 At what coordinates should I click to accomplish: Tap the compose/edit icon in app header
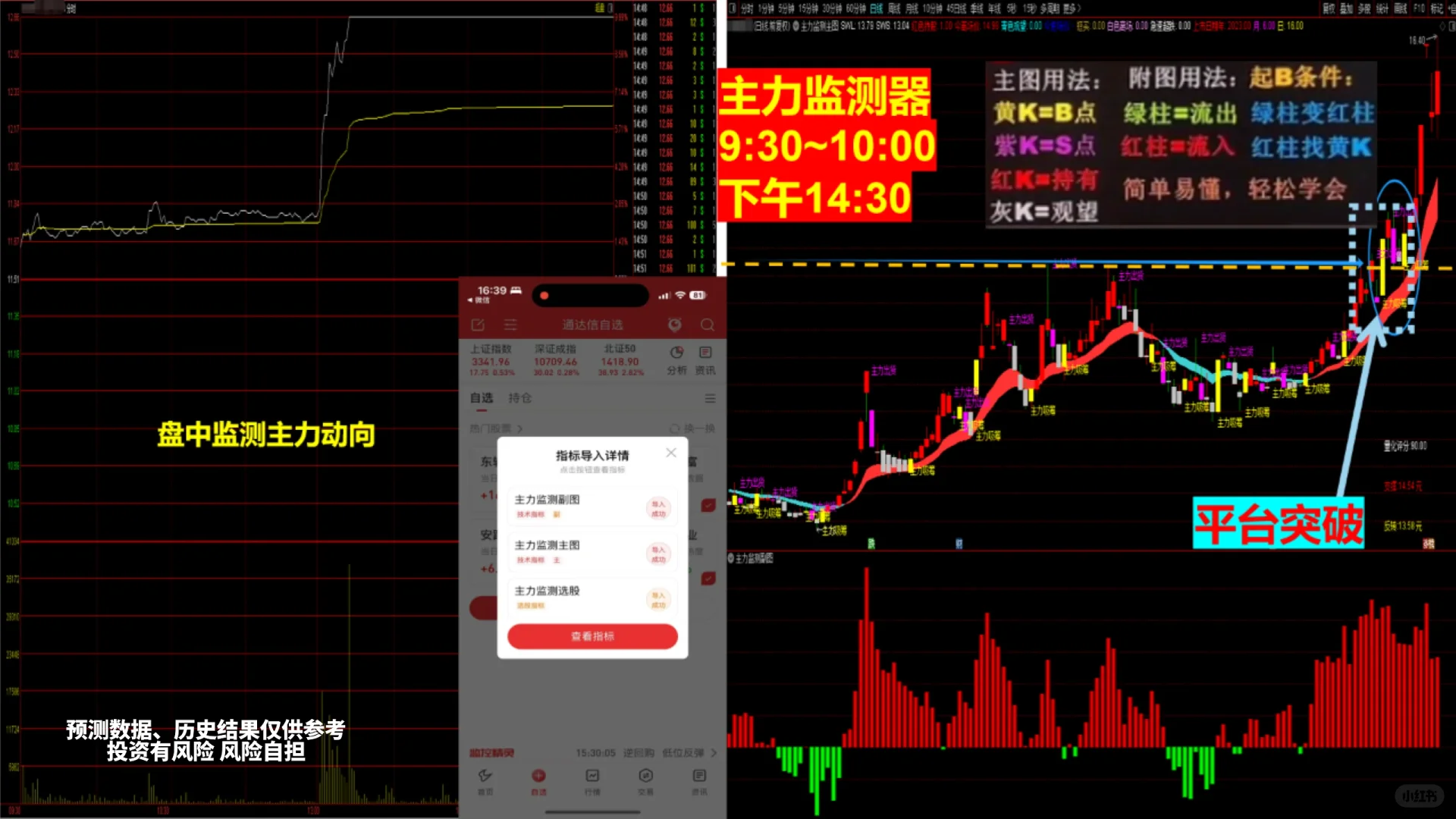[479, 325]
